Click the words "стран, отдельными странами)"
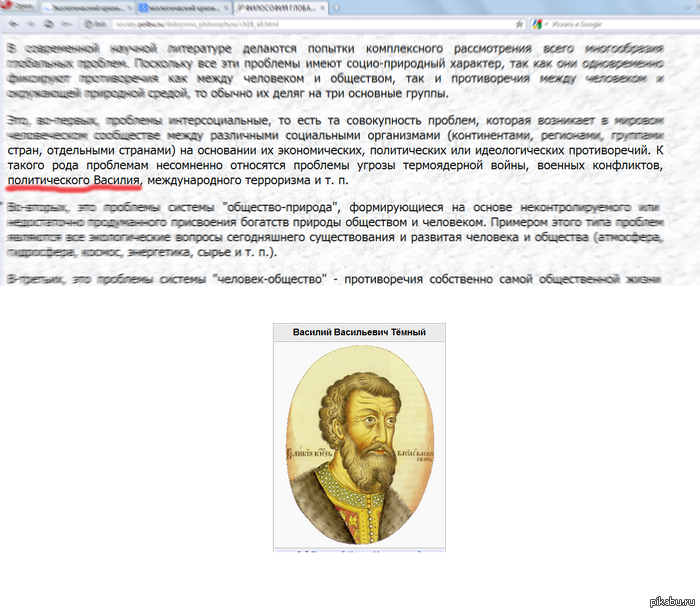This screenshot has width=700, height=613. pos(92,150)
